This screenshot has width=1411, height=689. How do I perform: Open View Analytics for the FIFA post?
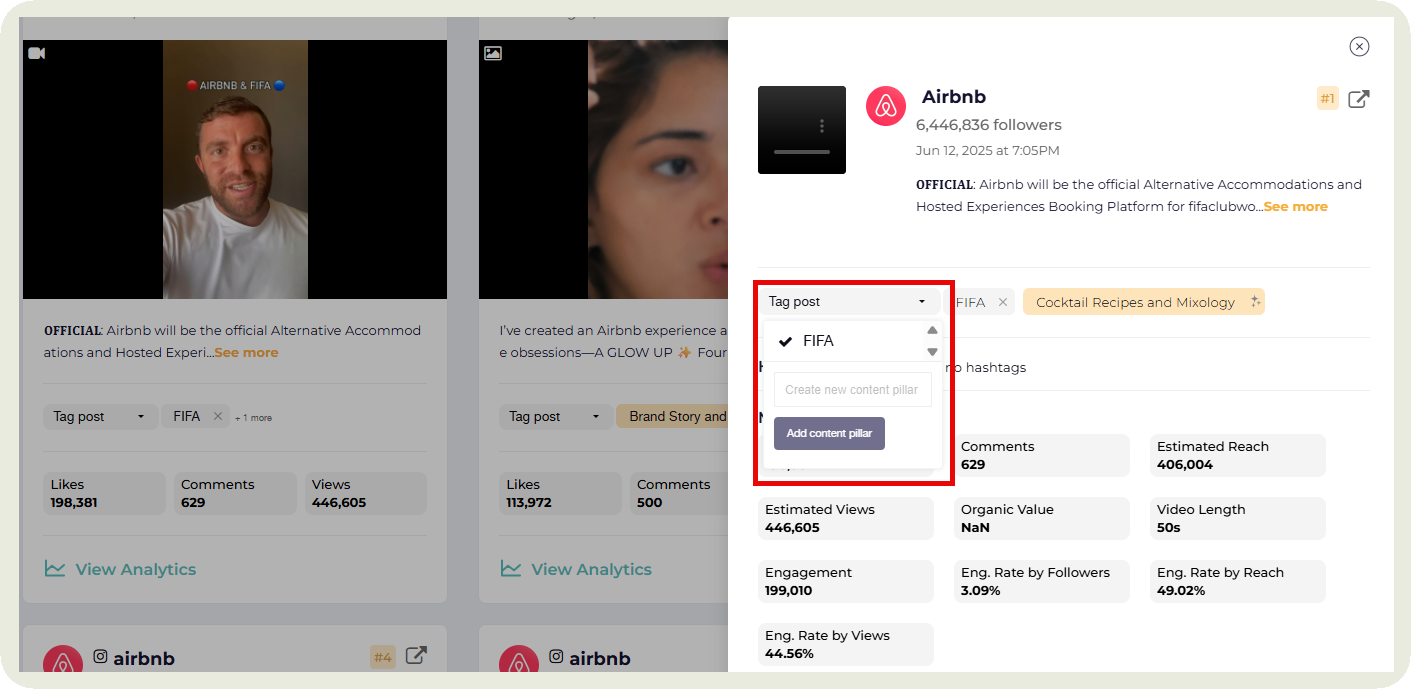(x=135, y=569)
